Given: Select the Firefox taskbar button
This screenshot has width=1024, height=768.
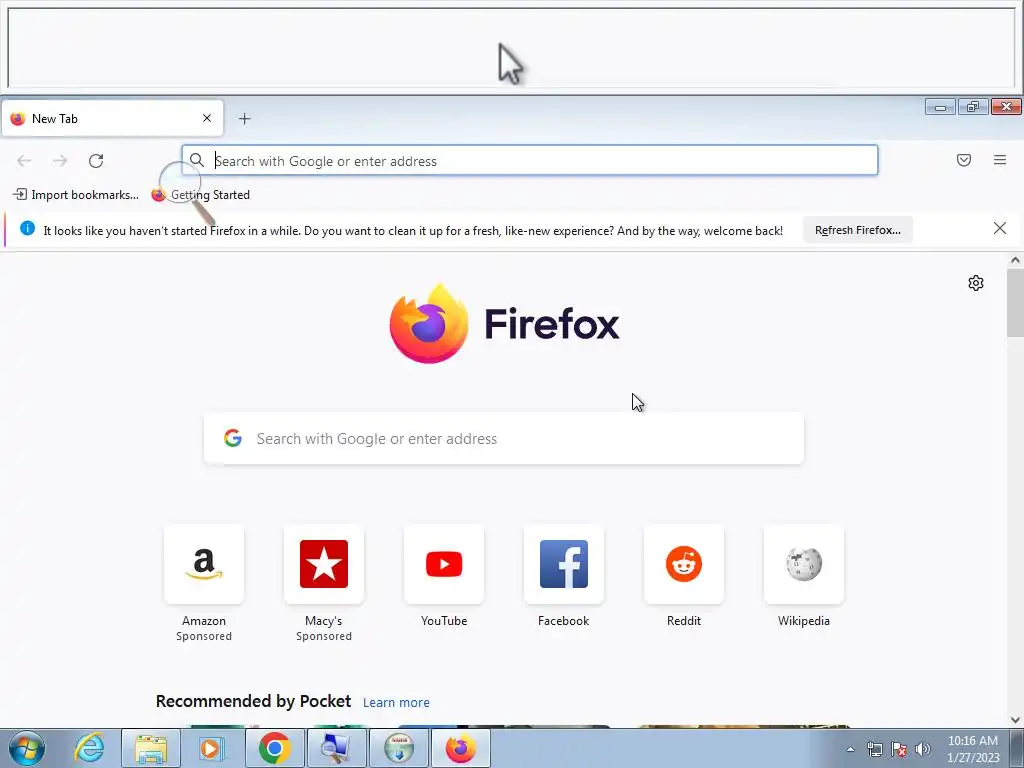Looking at the screenshot, I should (x=460, y=748).
